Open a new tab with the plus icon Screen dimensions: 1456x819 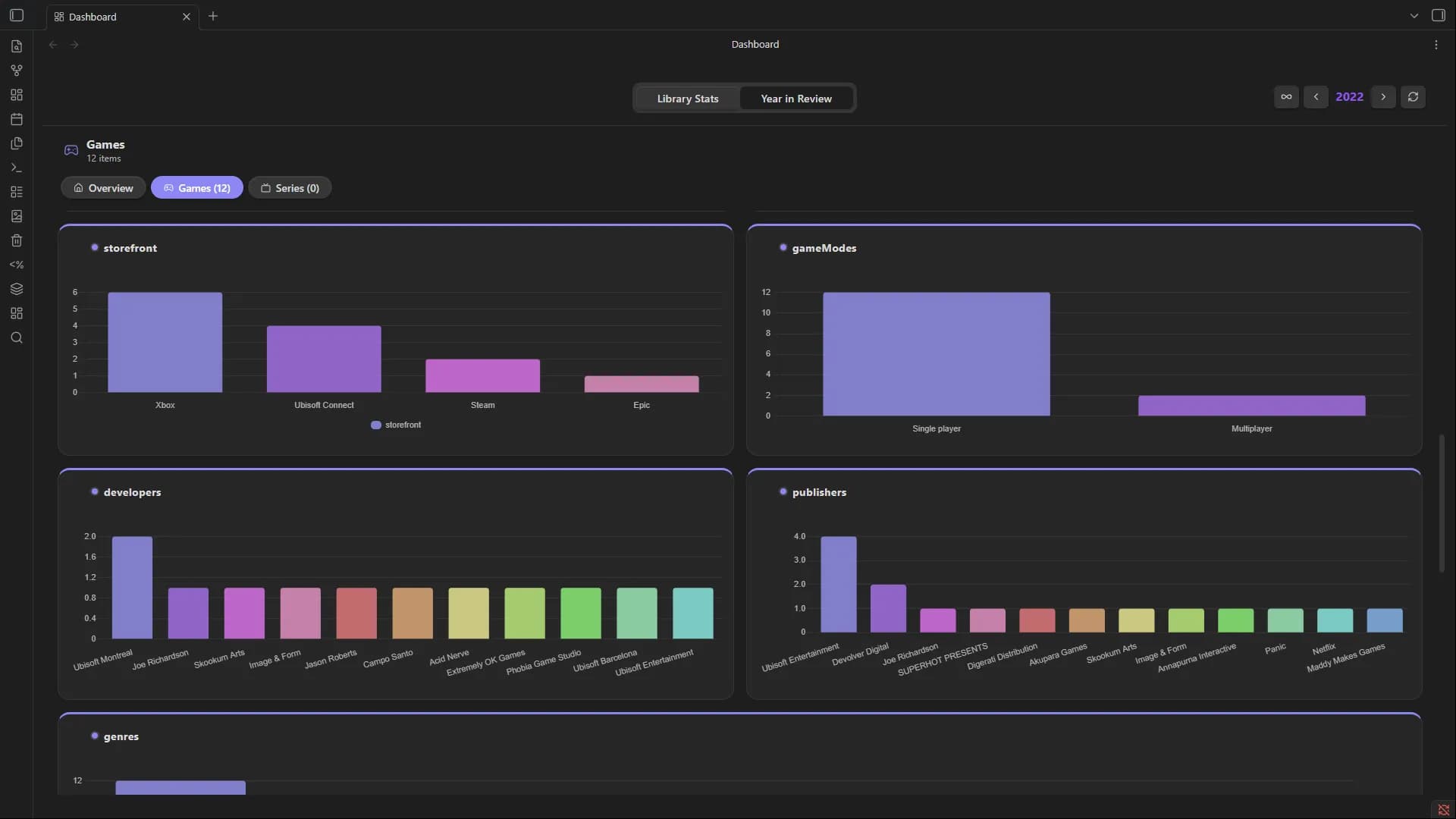click(213, 16)
